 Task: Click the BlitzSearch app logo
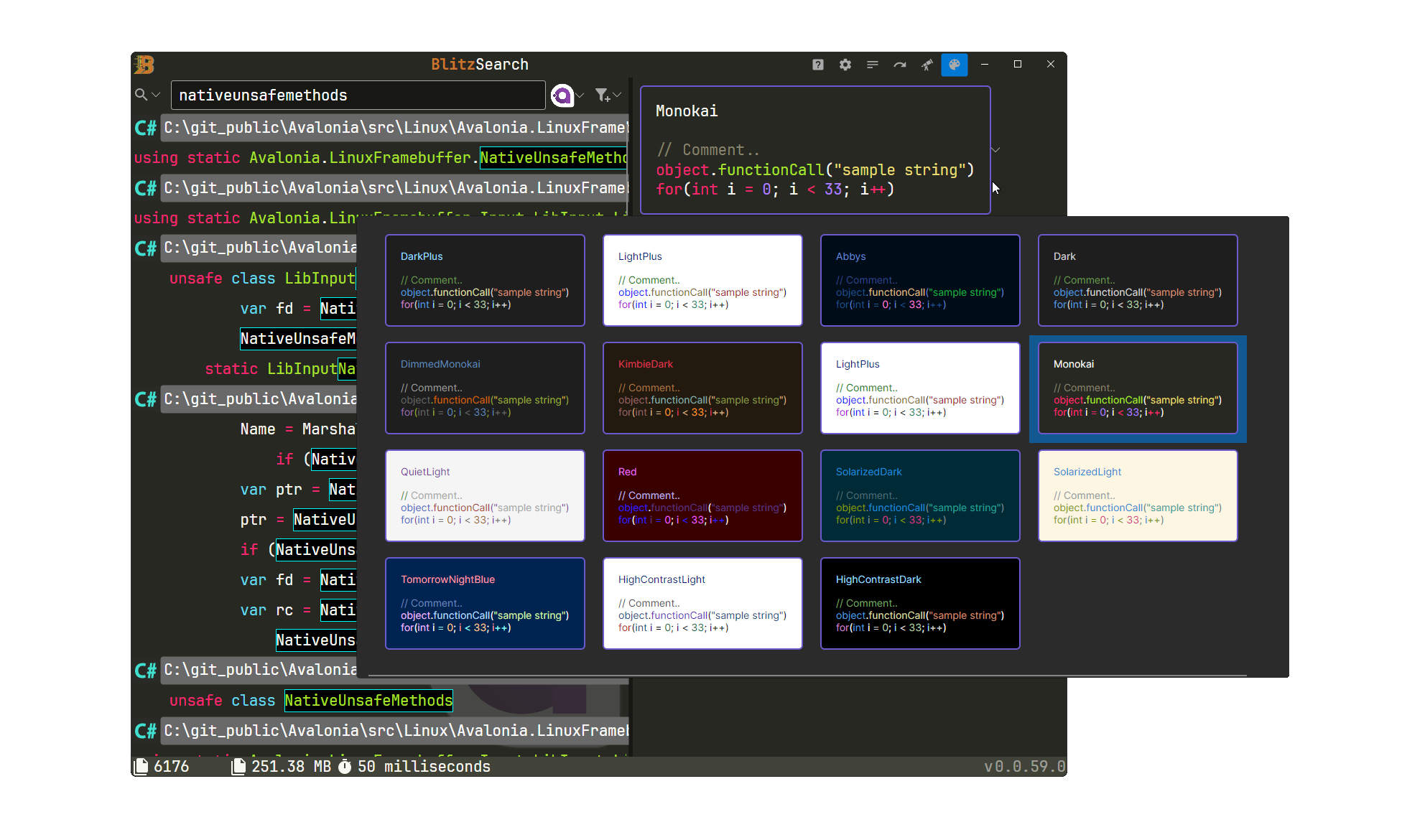point(144,65)
